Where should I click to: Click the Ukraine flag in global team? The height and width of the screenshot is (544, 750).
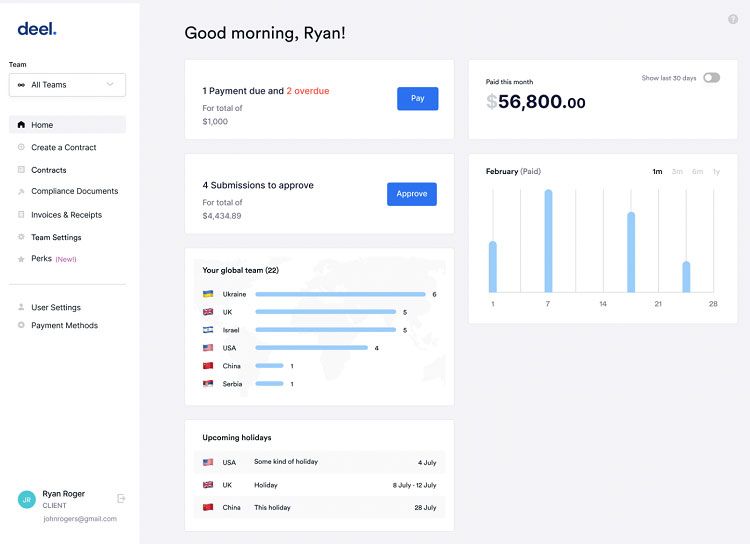click(208, 294)
